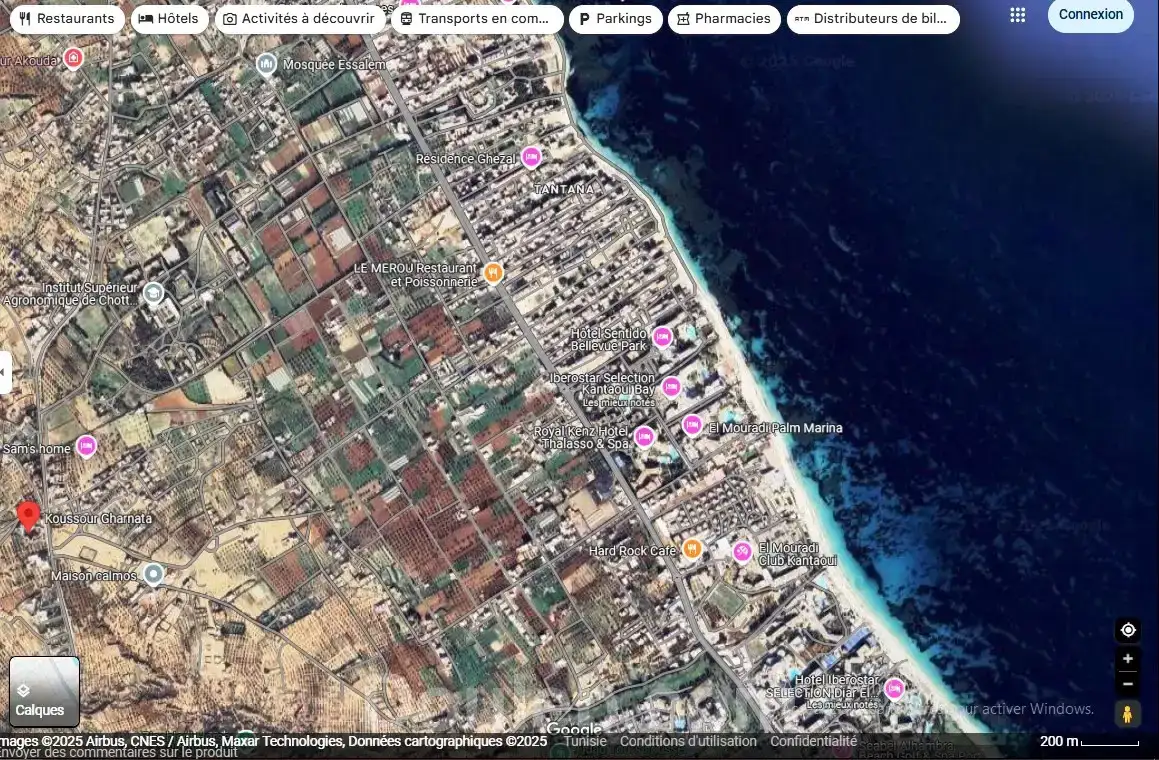Expand the collapsed side panel arrow

(4, 372)
